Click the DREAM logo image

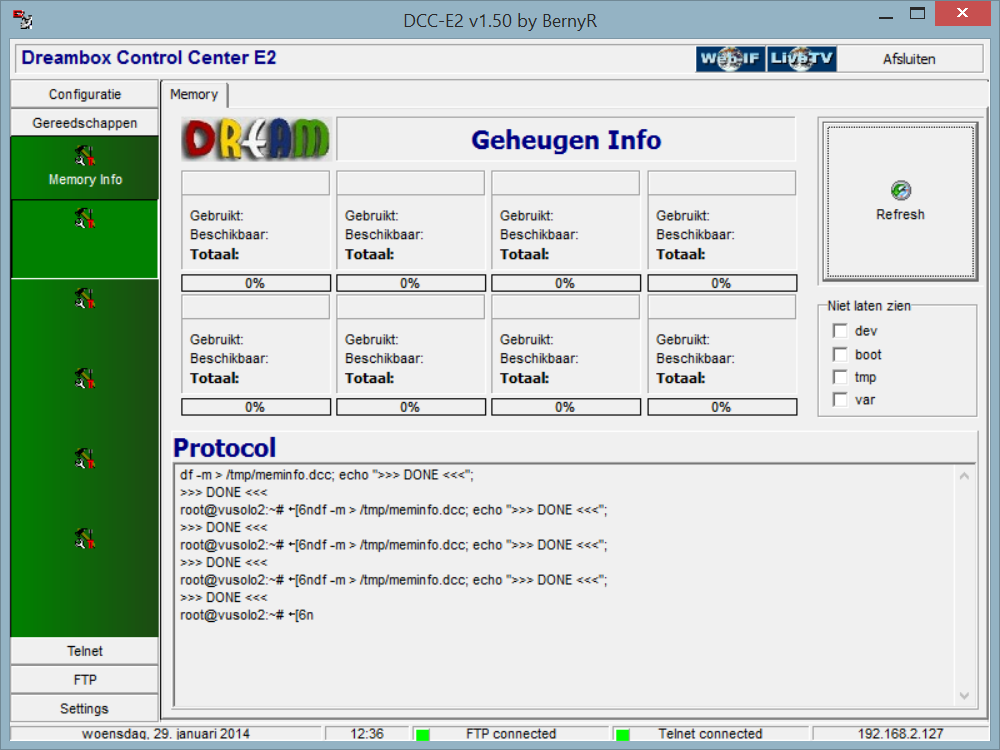256,138
